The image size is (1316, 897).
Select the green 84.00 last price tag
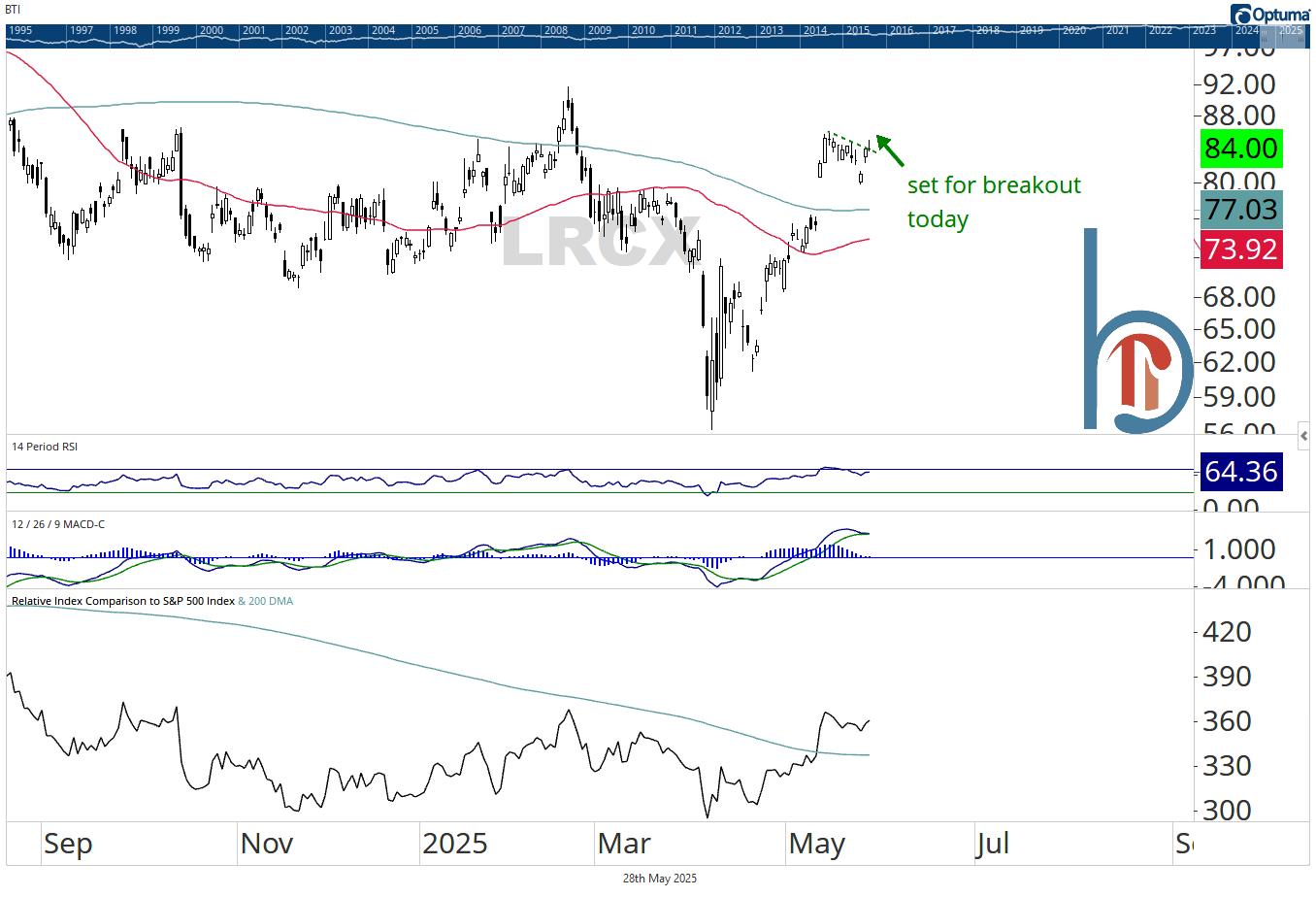(x=1241, y=149)
